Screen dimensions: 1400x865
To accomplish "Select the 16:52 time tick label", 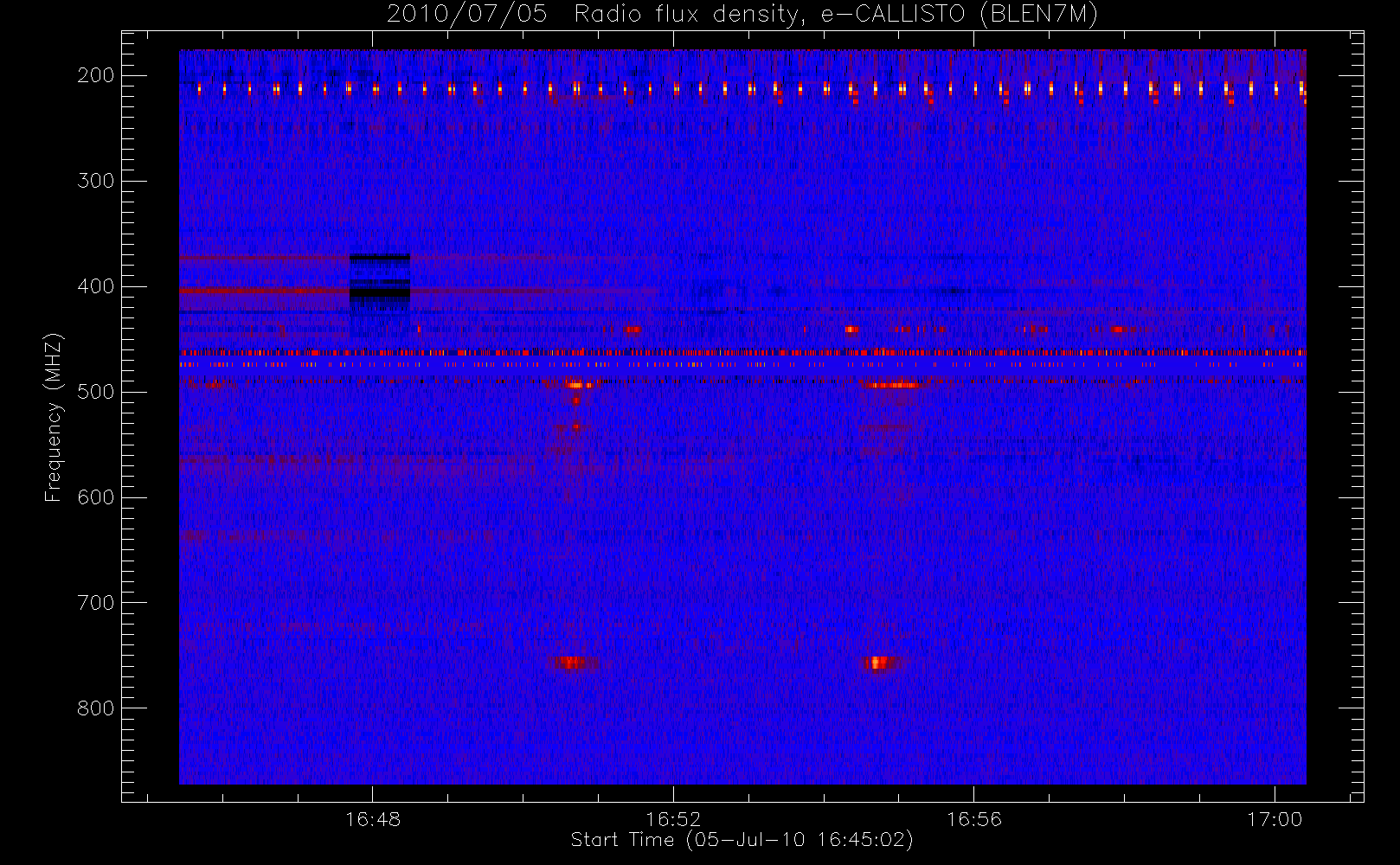I will click(x=673, y=819).
